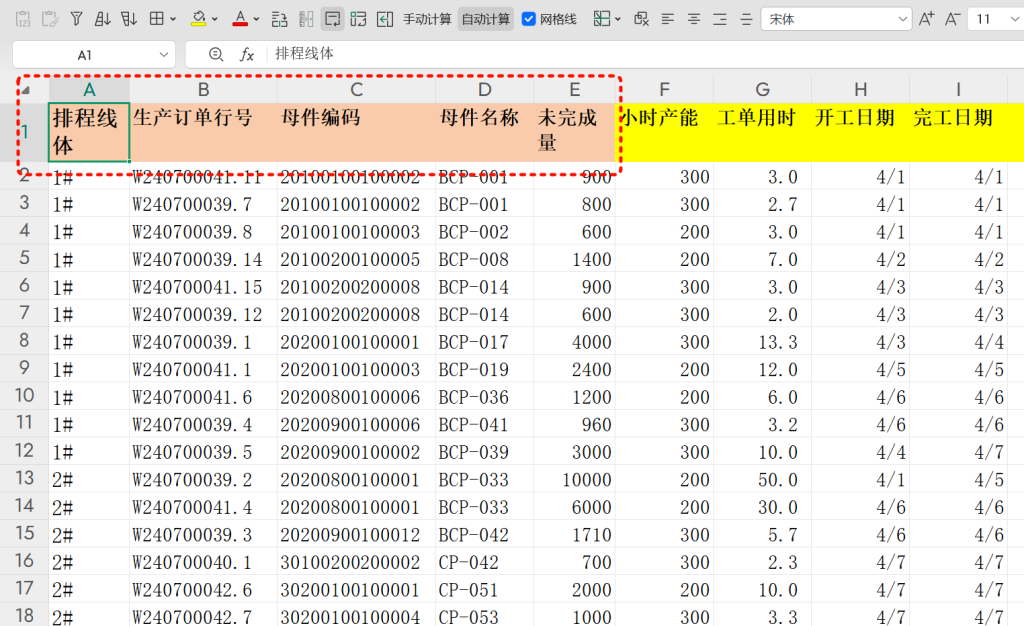This screenshot has width=1024, height=626.
Task: Click cell W240700039.14
Action: [x=203, y=259]
